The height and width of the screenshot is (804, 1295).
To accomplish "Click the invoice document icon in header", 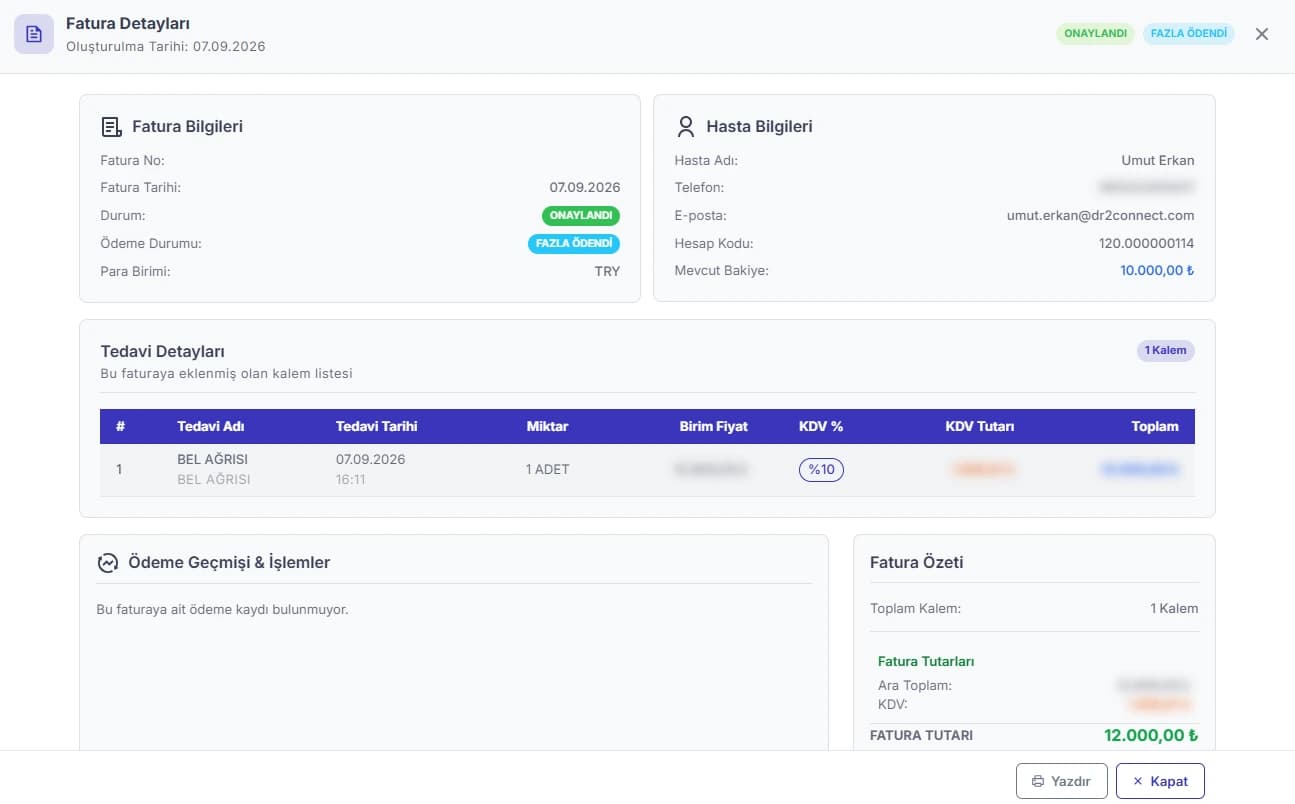I will pos(34,34).
